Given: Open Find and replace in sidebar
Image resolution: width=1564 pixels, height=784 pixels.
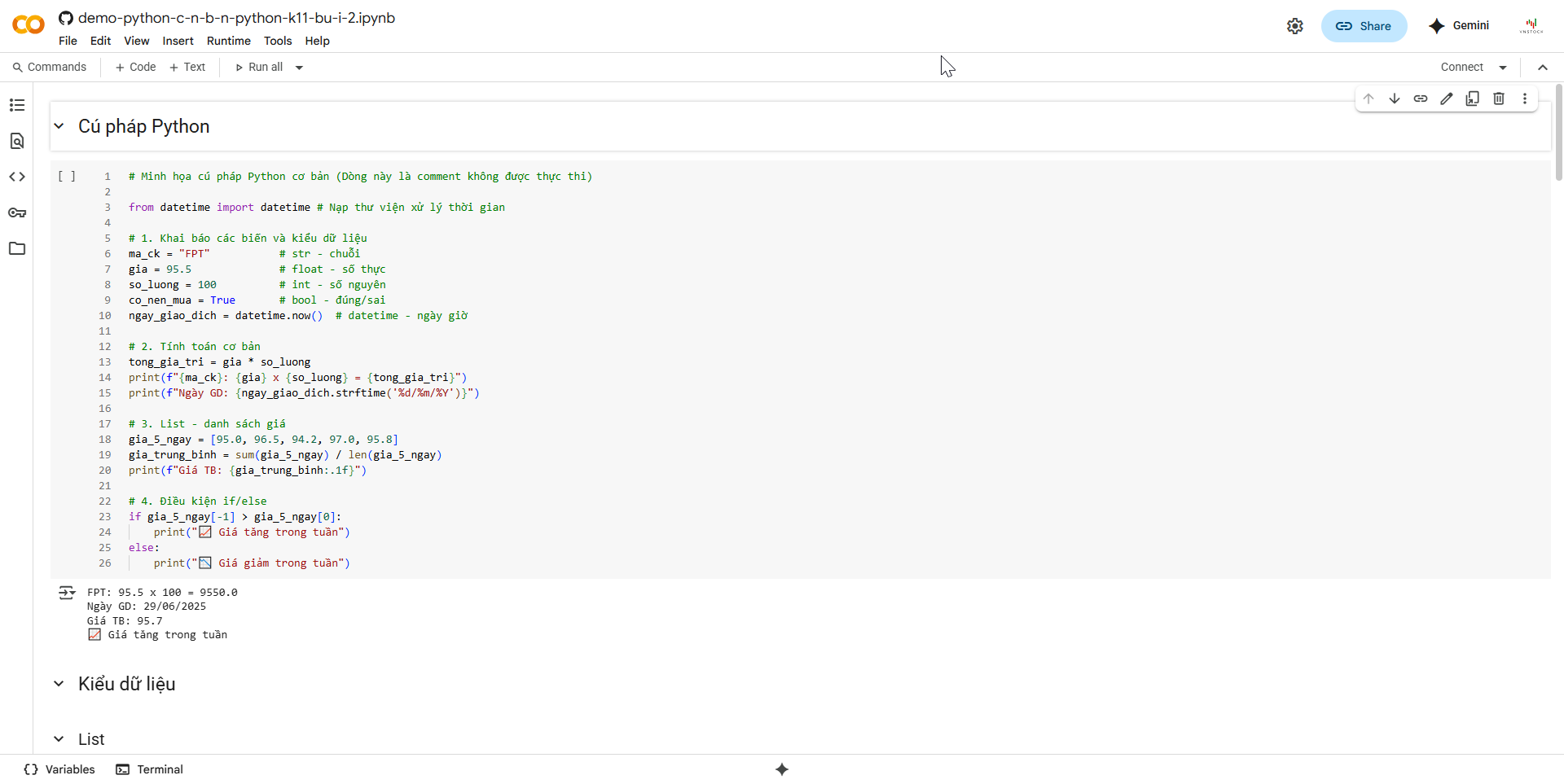Looking at the screenshot, I should [x=17, y=141].
